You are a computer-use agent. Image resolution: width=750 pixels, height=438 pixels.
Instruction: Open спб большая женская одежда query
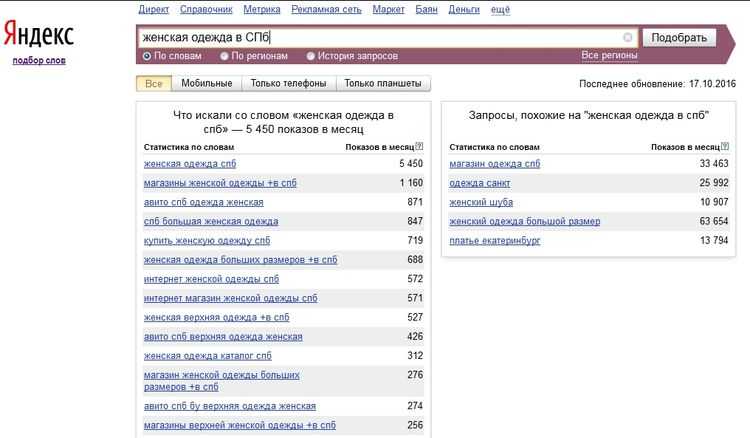pyautogui.click(x=211, y=221)
